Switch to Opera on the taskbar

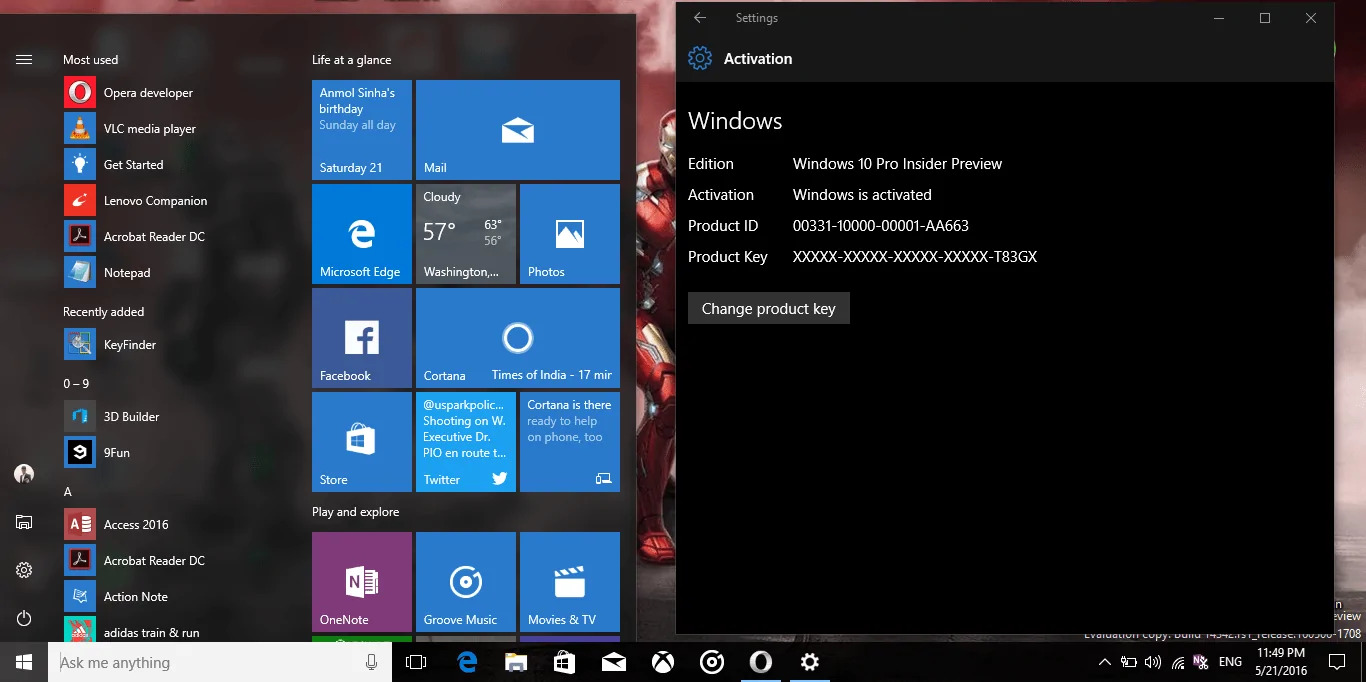click(x=761, y=662)
